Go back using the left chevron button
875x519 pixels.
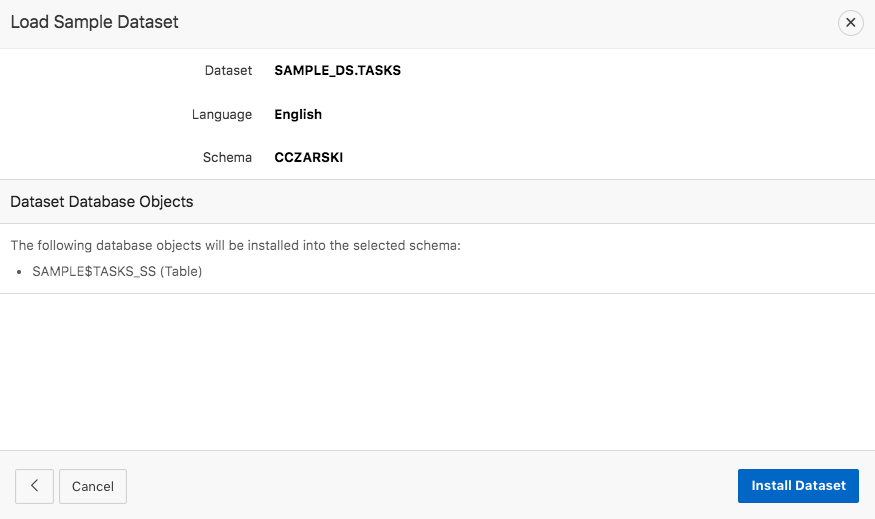click(x=34, y=486)
